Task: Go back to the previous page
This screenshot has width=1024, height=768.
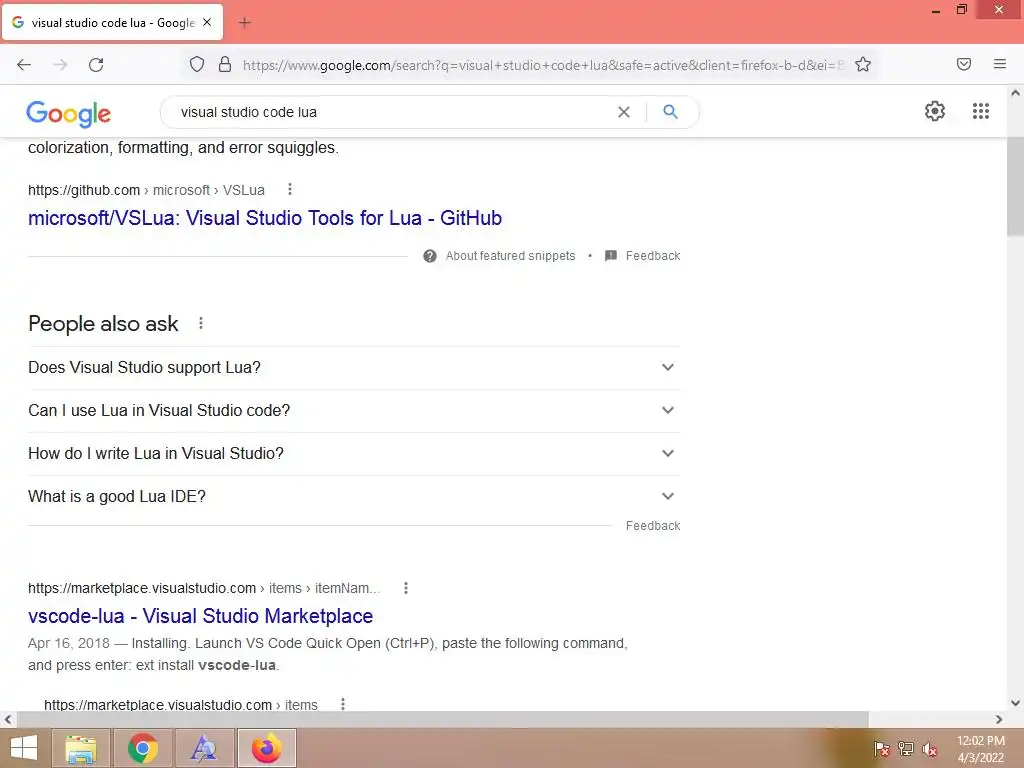Action: coord(24,65)
